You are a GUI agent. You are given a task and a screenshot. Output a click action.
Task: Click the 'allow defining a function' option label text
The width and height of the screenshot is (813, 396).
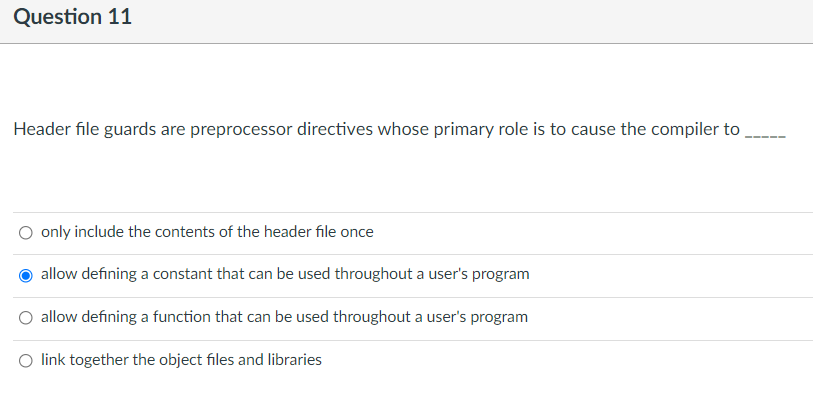pyautogui.click(x=284, y=317)
